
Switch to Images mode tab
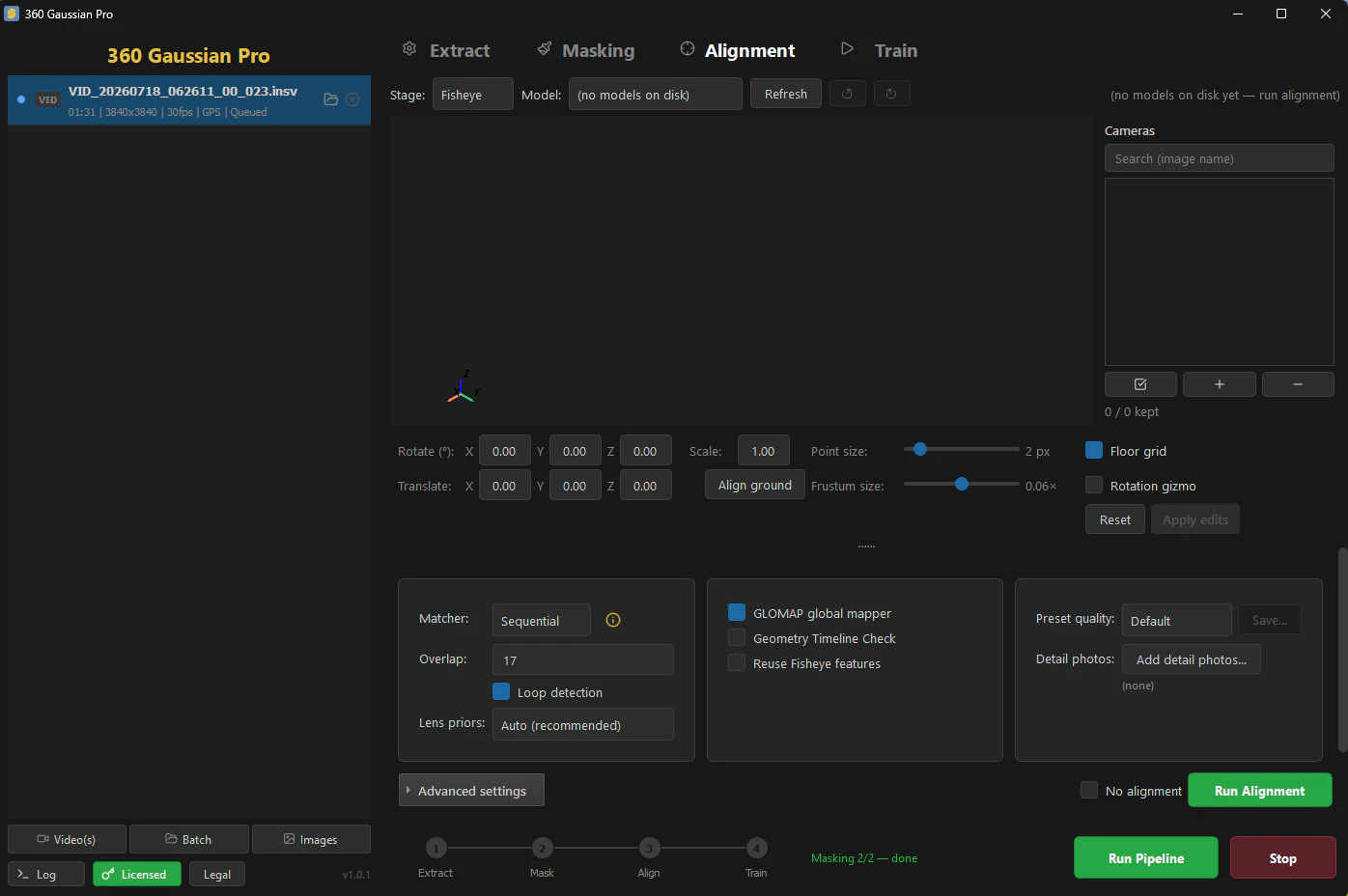click(311, 839)
